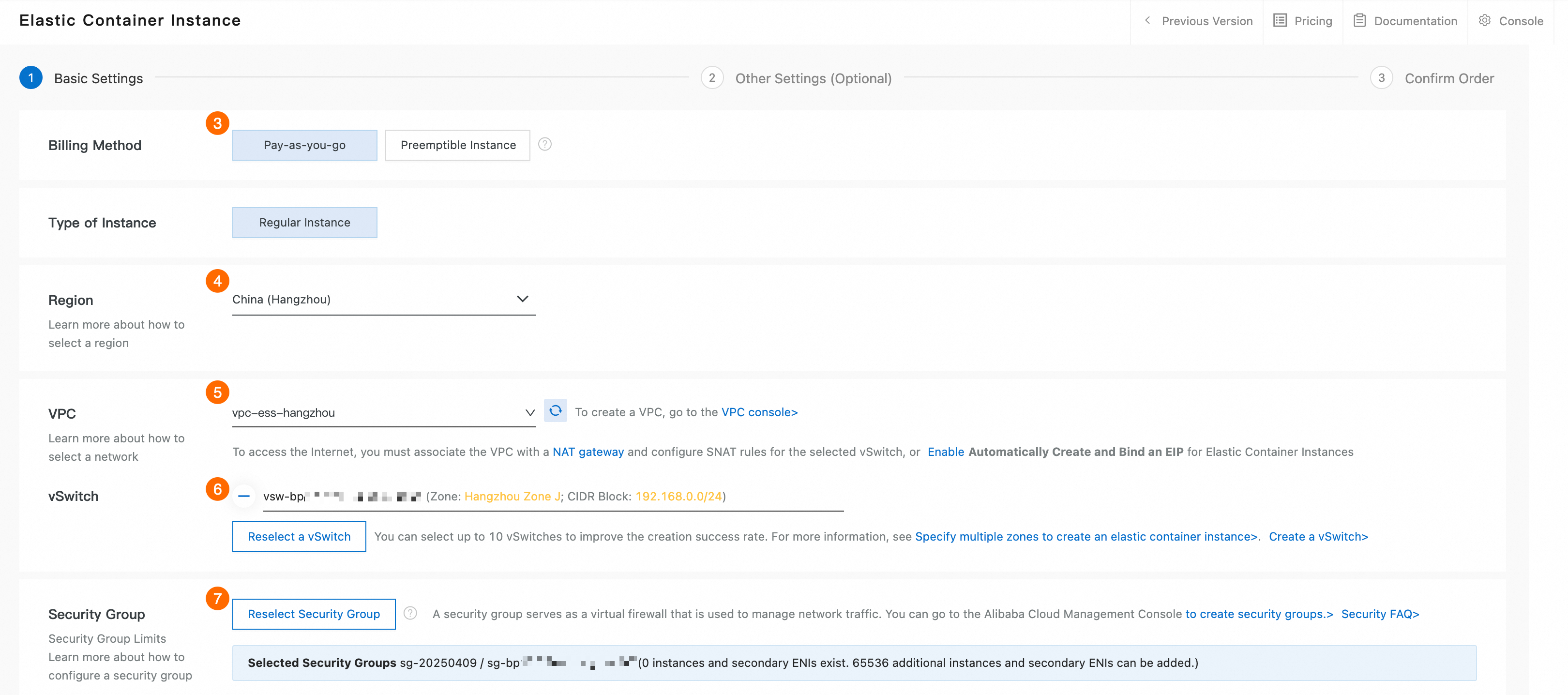Viewport: 1568px width, 695px height.
Task: Click the VPC refresh icon
Action: [555, 411]
